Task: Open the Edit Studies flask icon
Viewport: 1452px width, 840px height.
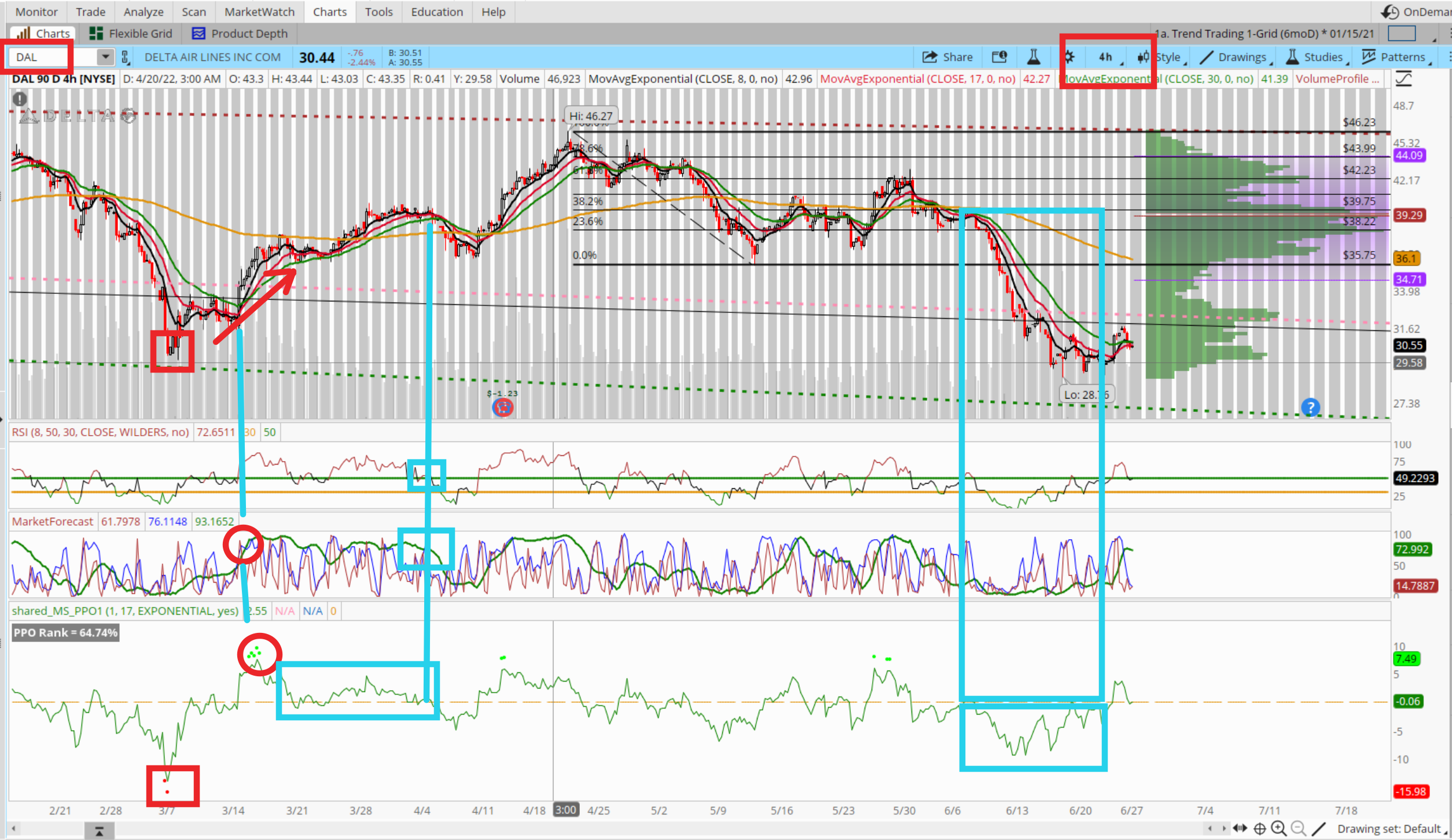Action: pyautogui.click(x=1033, y=57)
